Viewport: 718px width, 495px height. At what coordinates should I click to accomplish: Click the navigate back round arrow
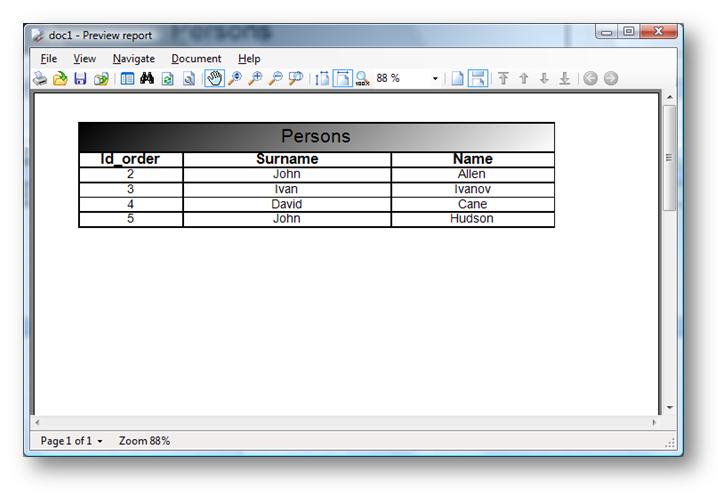[x=590, y=78]
